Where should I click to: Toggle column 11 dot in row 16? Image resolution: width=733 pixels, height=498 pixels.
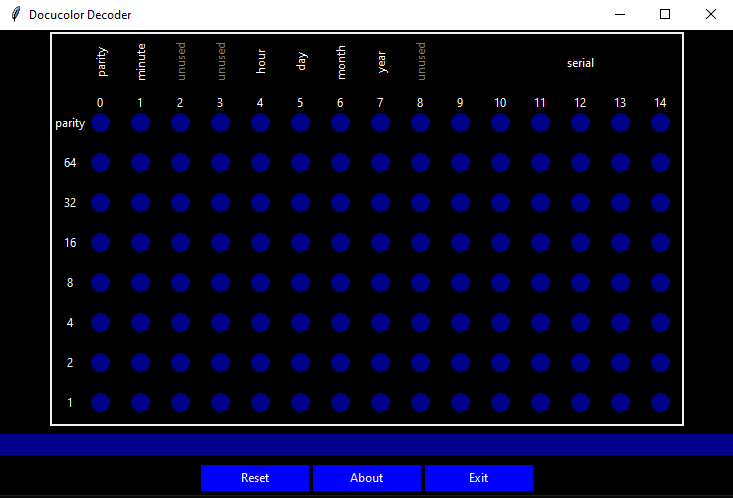coord(540,243)
